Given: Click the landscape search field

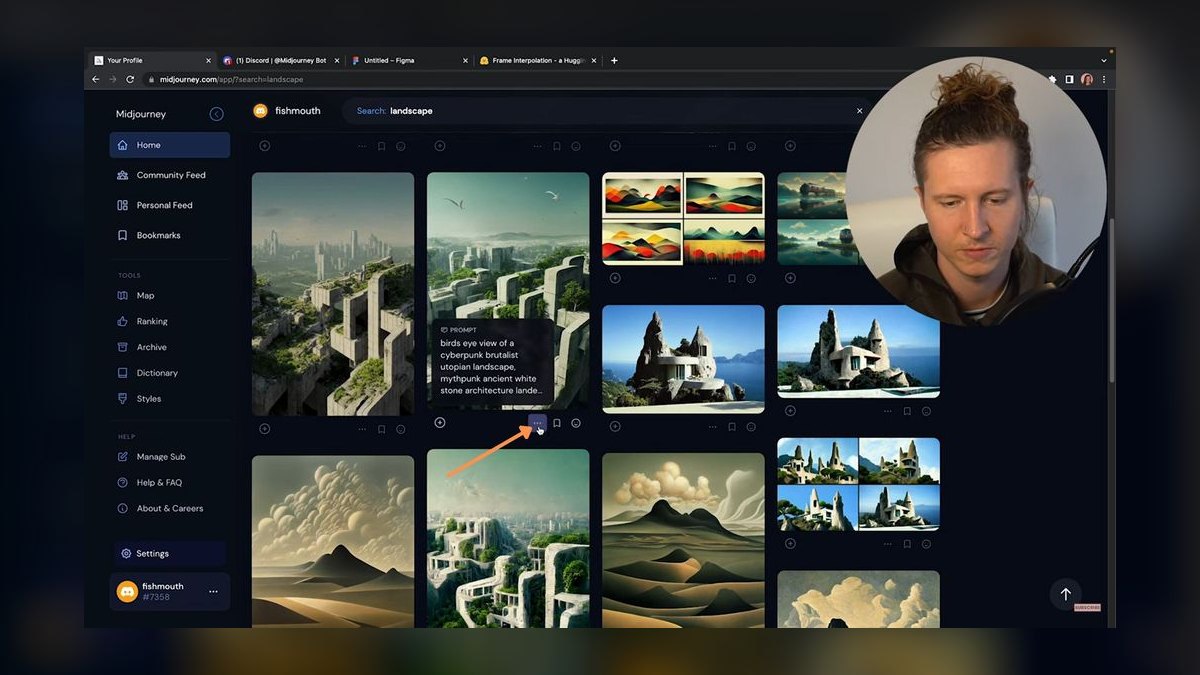Looking at the screenshot, I should tap(605, 111).
